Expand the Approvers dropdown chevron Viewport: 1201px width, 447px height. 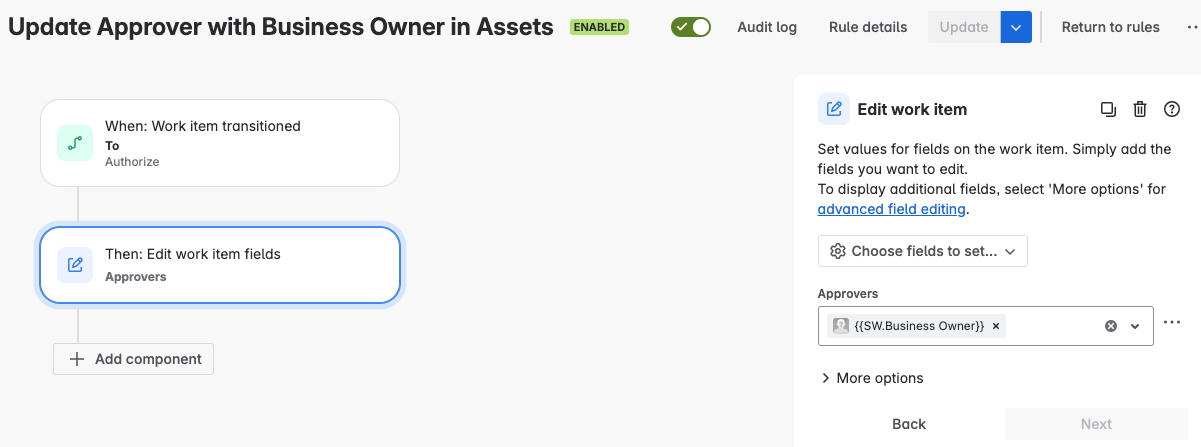[1135, 326]
